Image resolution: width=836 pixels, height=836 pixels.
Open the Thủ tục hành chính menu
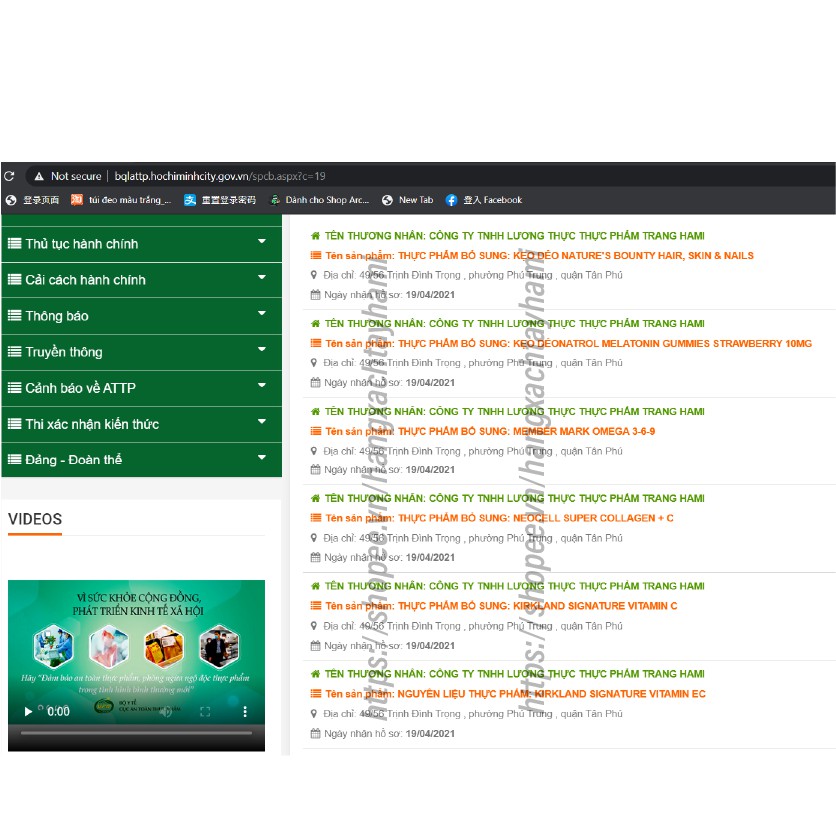141,244
